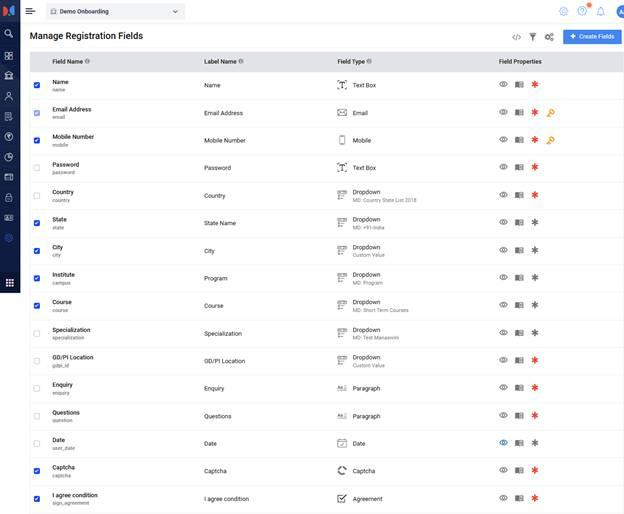Open the apps grid at the sidebar bottom
Screen dimensions: 624x514
click(x=10, y=283)
